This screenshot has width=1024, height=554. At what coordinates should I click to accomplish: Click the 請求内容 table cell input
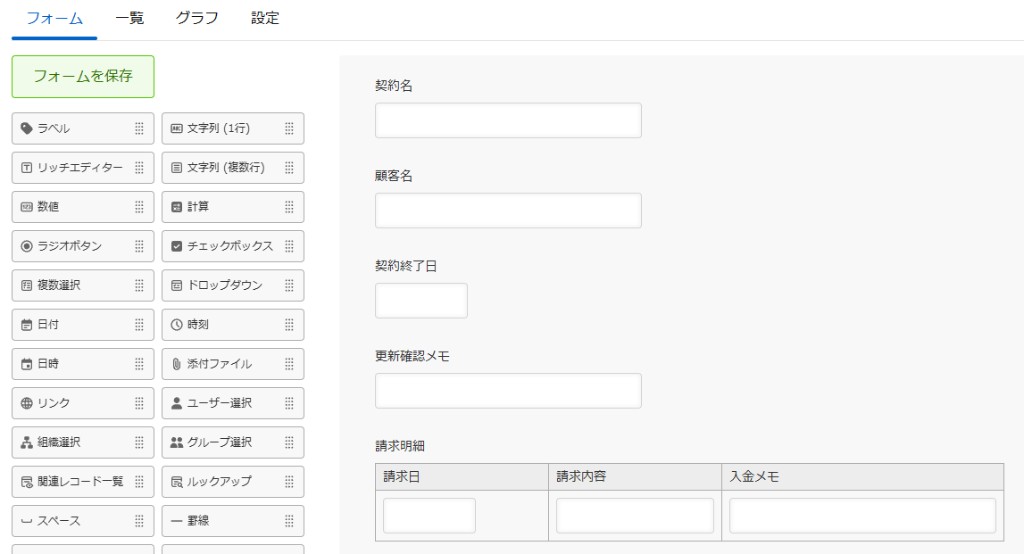point(635,515)
